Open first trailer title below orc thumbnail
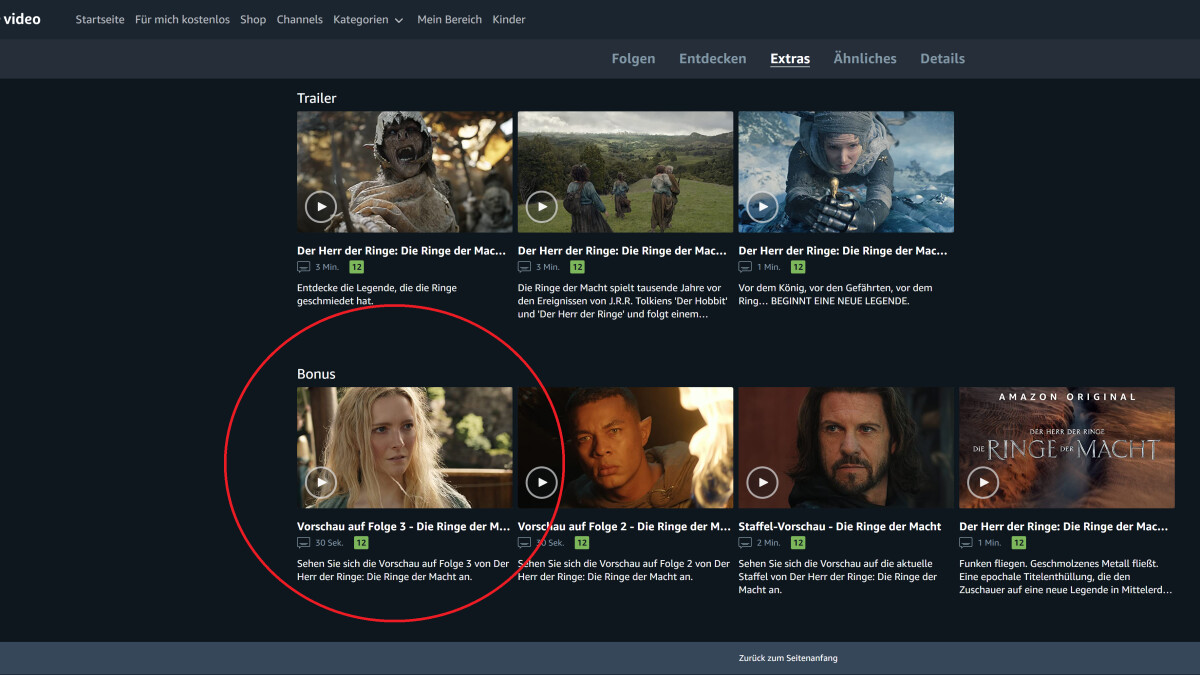Viewport: 1200px width, 675px height. [401, 250]
